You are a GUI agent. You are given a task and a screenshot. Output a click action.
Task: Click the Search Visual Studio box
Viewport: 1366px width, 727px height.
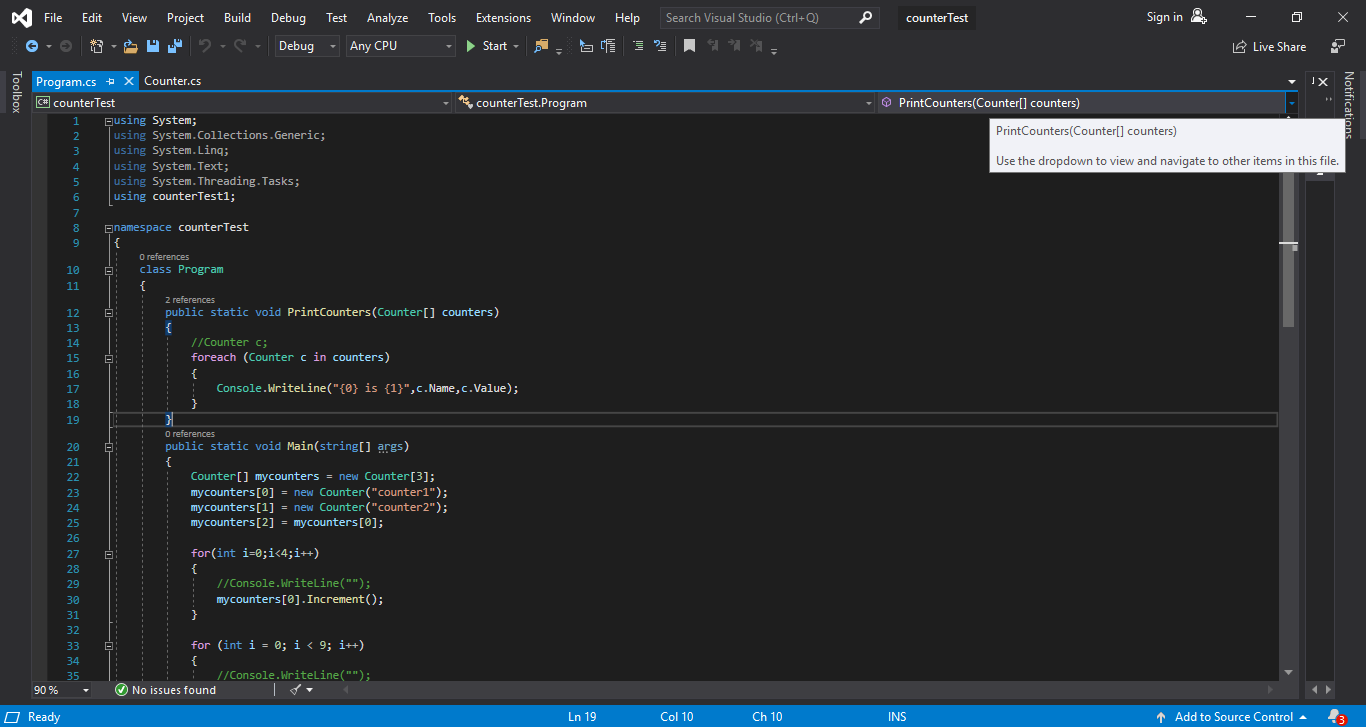pos(758,17)
